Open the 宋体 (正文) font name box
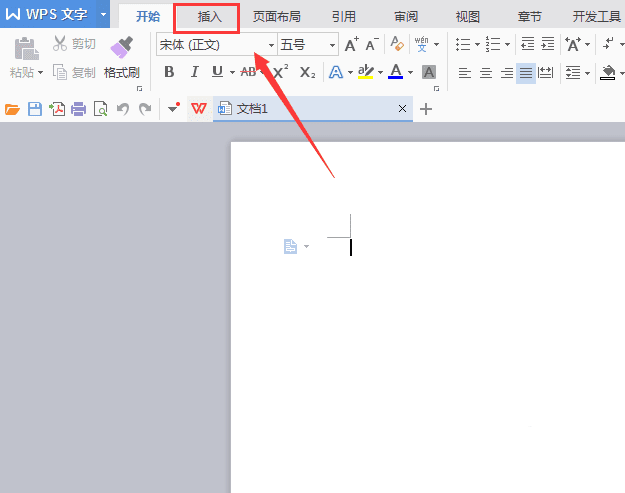 pos(216,45)
